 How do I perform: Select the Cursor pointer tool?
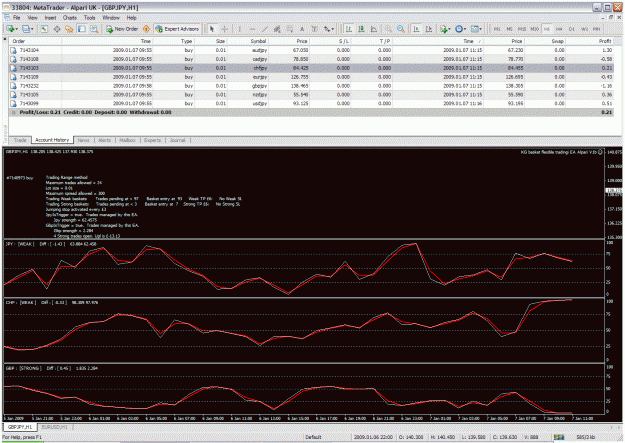212,29
